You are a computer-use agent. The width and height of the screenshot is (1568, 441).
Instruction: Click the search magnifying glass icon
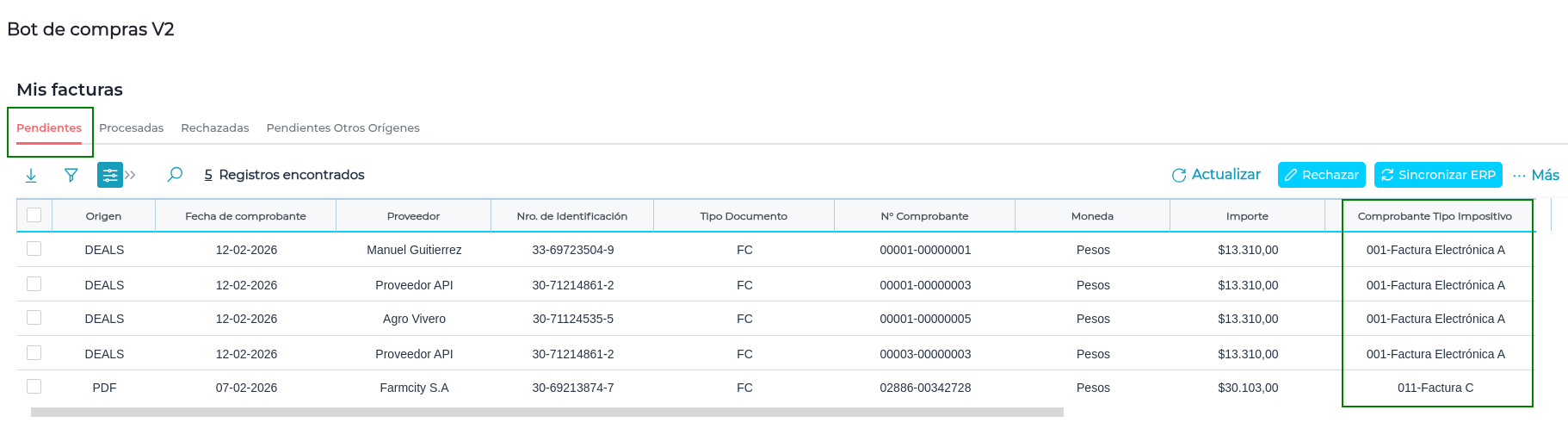click(175, 175)
